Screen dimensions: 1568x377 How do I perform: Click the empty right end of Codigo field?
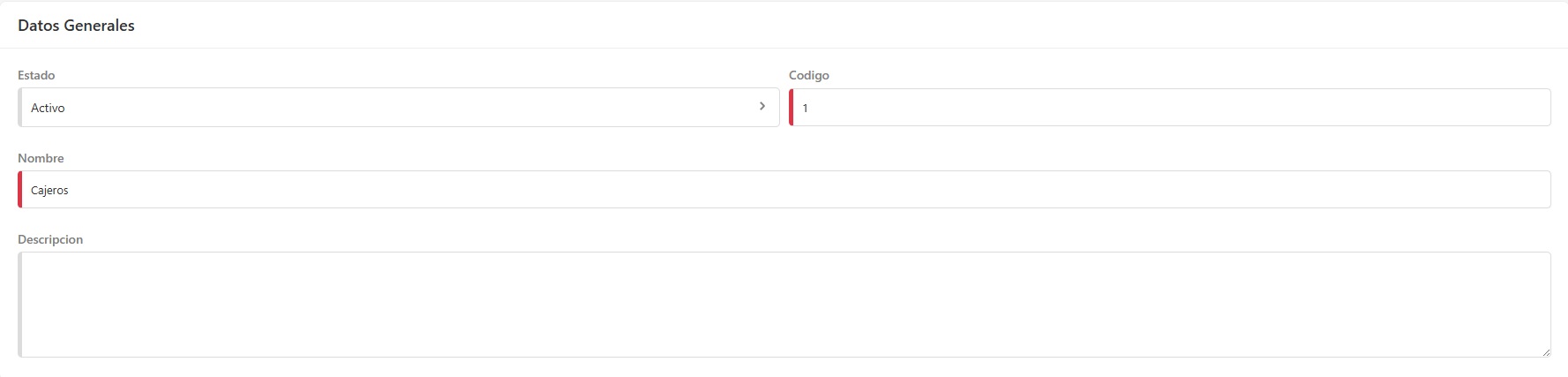tap(1500, 108)
